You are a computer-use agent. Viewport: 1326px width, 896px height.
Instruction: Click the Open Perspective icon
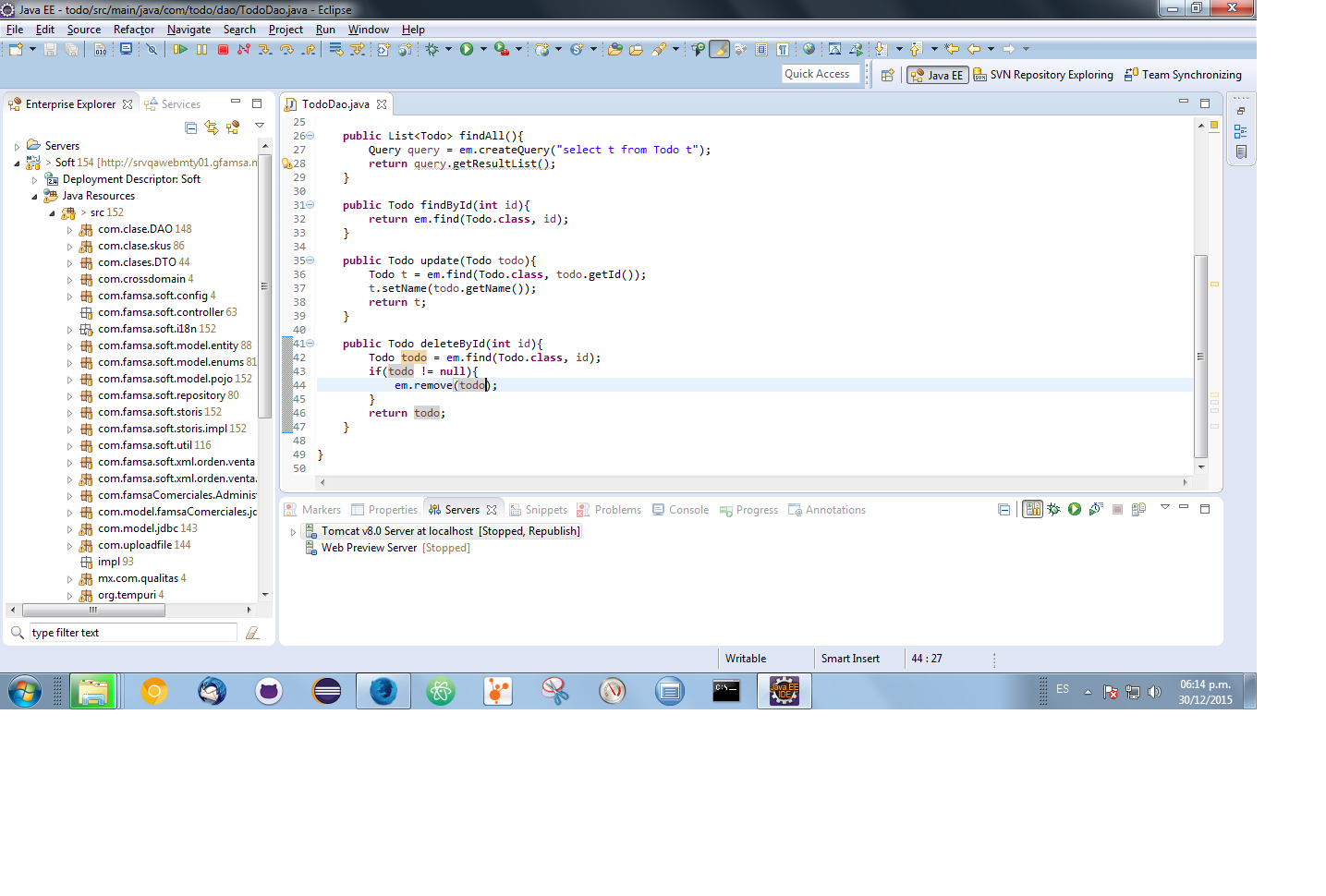point(888,75)
